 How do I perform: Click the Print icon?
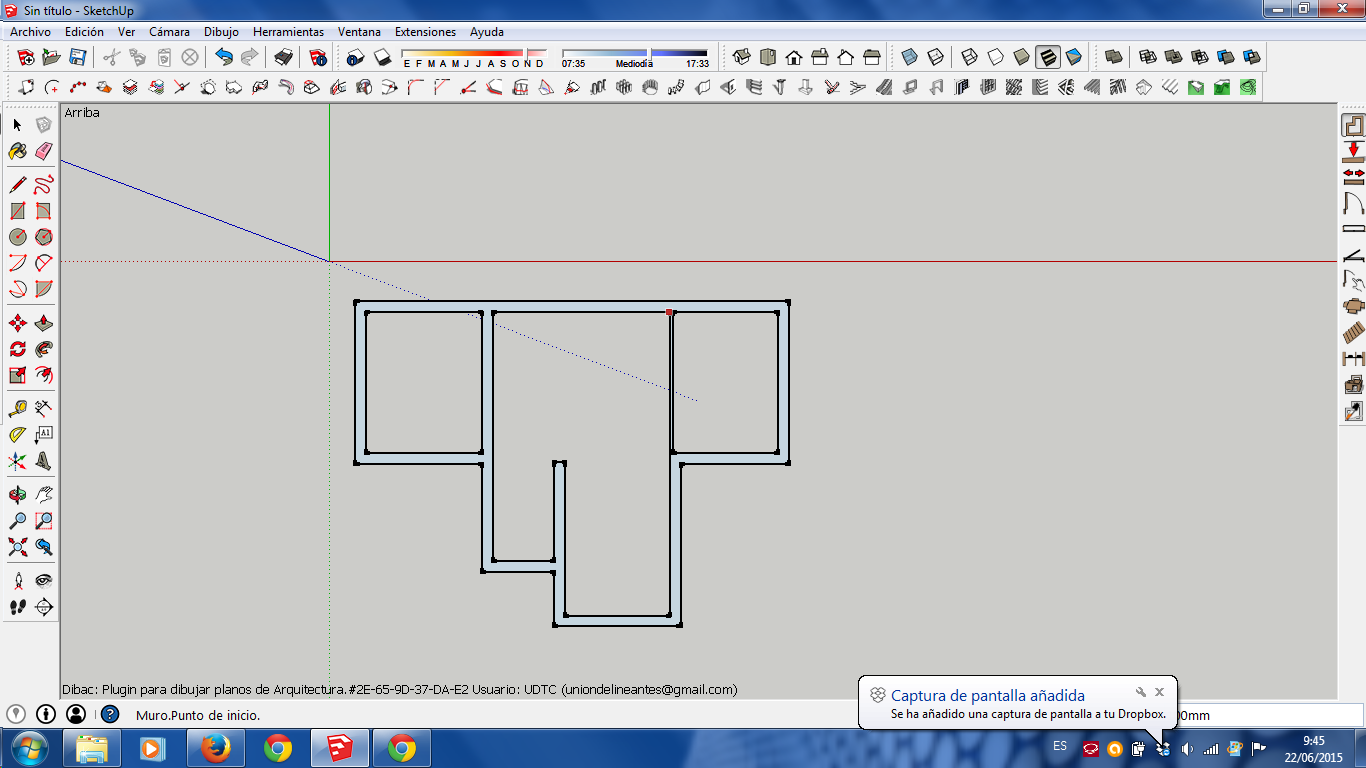coord(284,57)
